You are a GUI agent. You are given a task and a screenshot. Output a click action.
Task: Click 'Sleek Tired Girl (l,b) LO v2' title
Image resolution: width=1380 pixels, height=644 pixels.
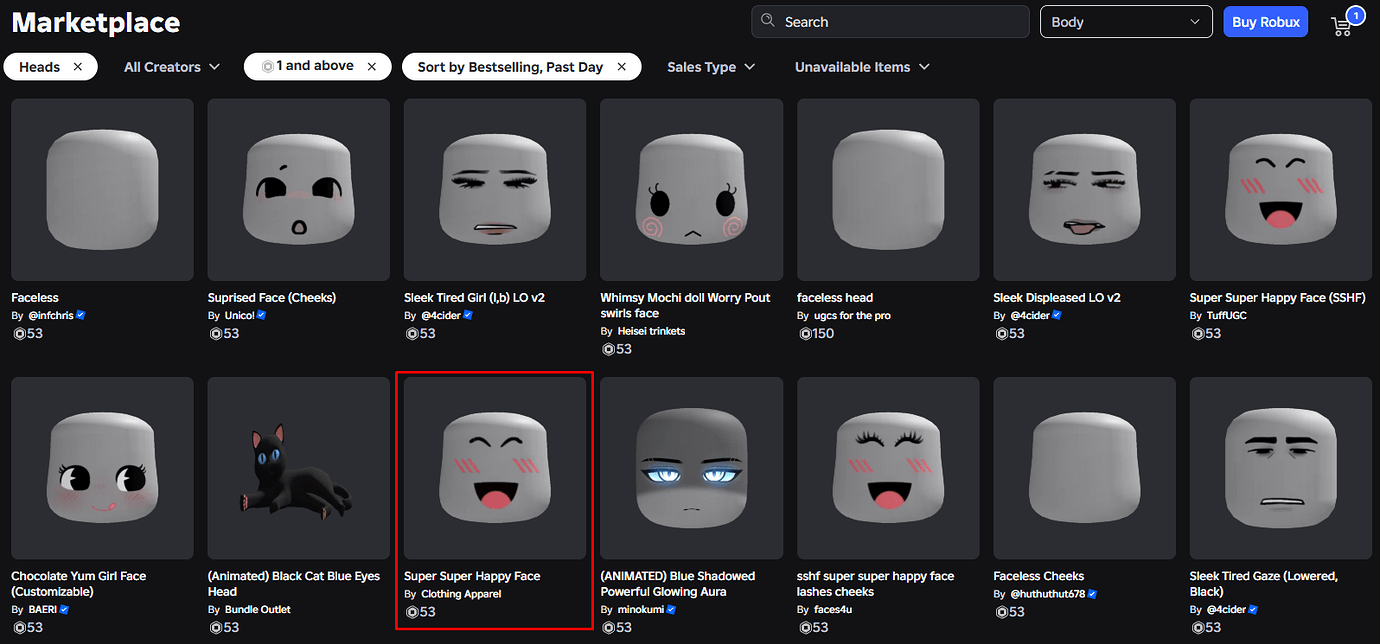[x=474, y=298]
